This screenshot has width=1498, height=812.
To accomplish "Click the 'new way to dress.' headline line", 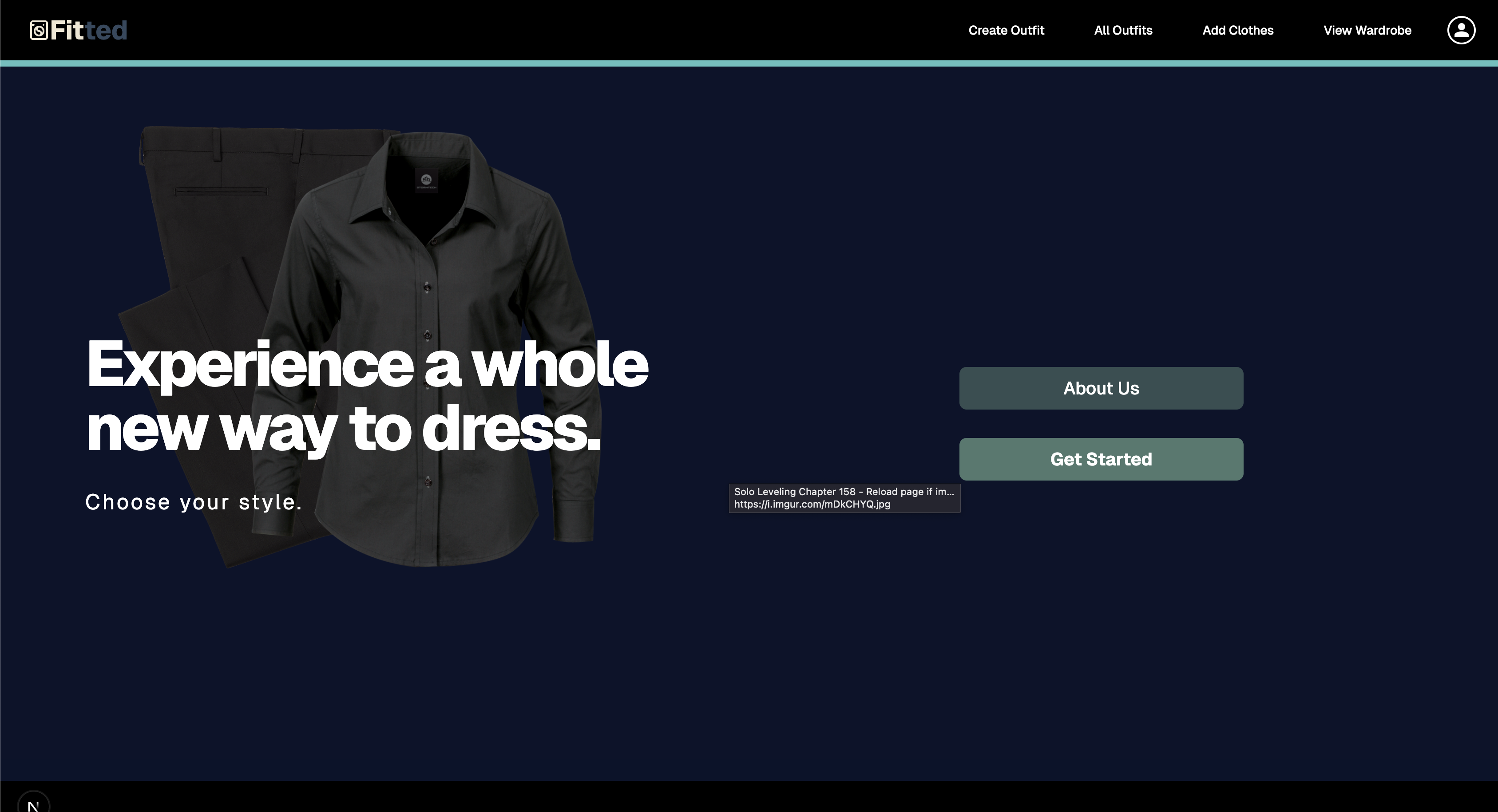I will (343, 429).
